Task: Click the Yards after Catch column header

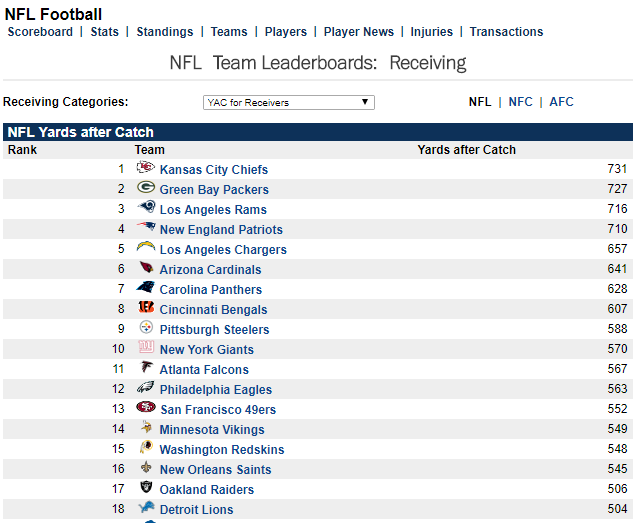Action: (467, 150)
